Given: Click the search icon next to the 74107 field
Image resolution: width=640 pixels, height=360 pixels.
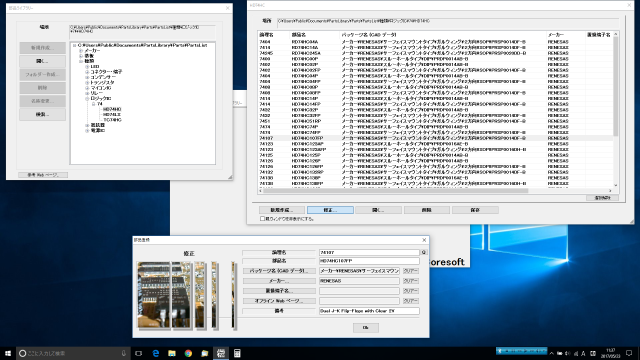Looking at the screenshot, I should tap(424, 252).
